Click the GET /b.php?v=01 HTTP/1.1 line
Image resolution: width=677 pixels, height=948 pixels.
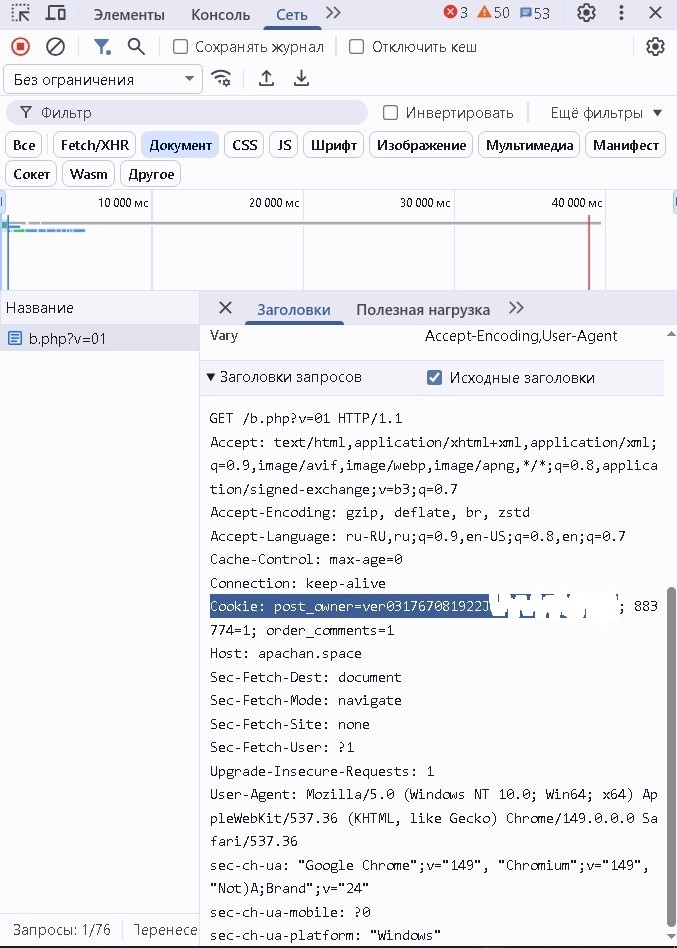[306, 418]
